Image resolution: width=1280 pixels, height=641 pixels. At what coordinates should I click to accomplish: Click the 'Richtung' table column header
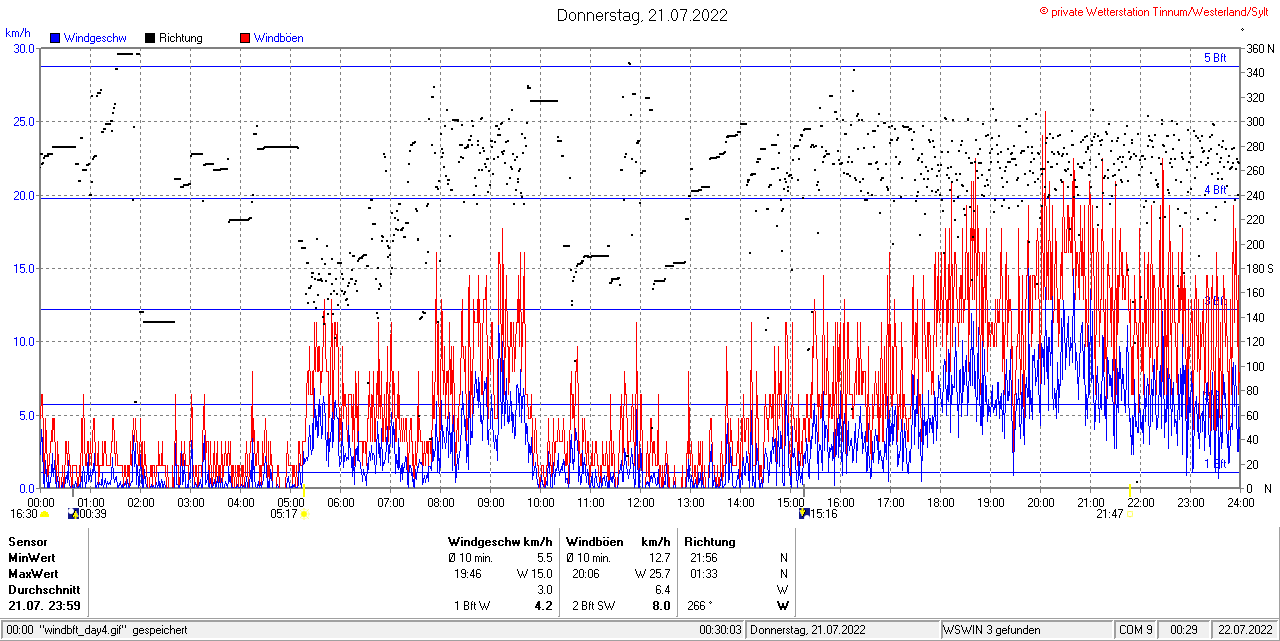[x=710, y=542]
